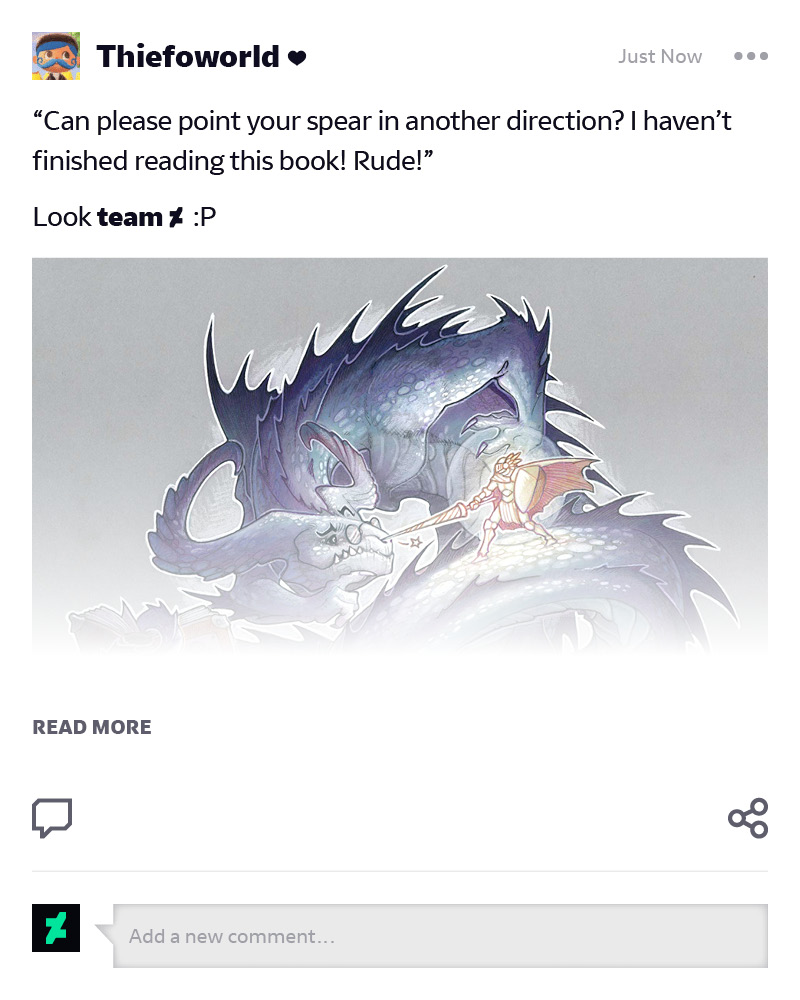Focus the Add a new comment field
Viewport: 800px width, 1000px height.
[440, 936]
